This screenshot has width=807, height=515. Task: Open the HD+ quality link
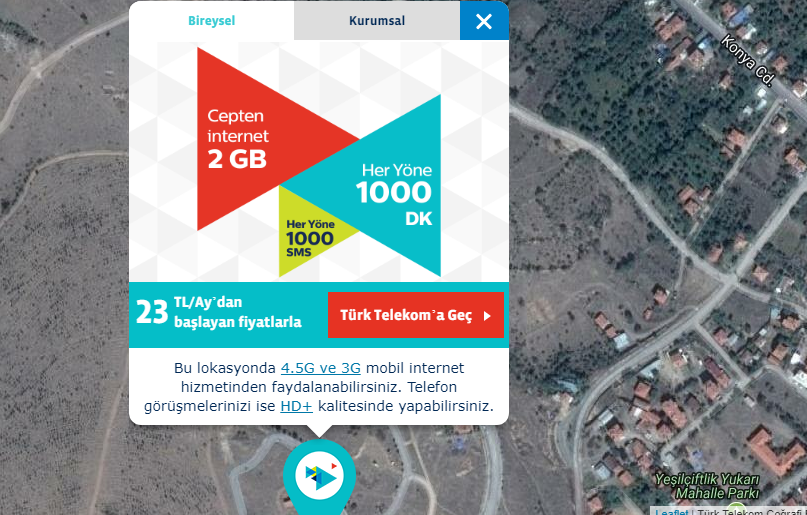pos(296,406)
